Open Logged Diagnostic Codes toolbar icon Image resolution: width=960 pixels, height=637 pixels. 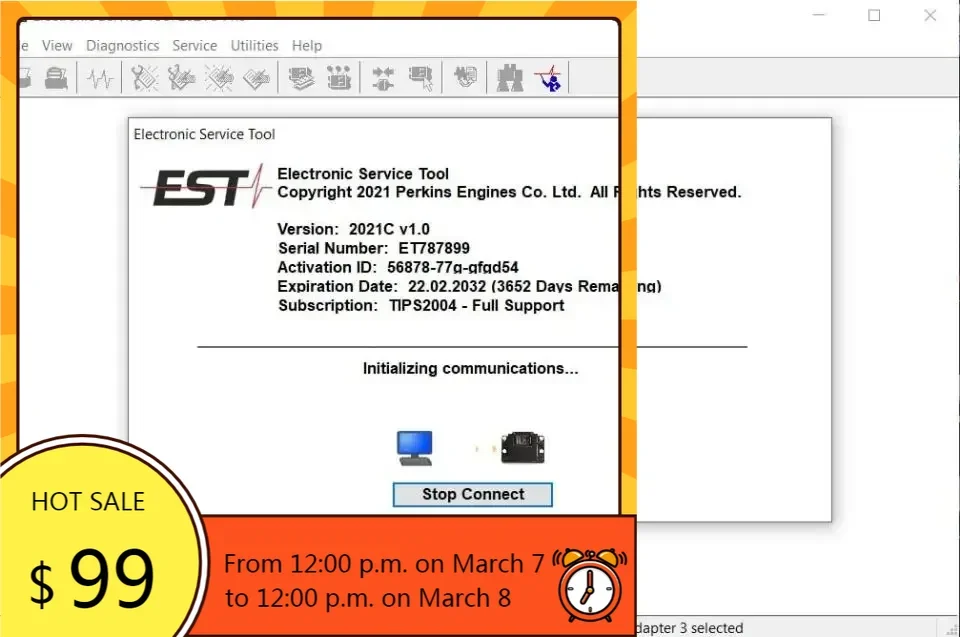click(x=182, y=78)
